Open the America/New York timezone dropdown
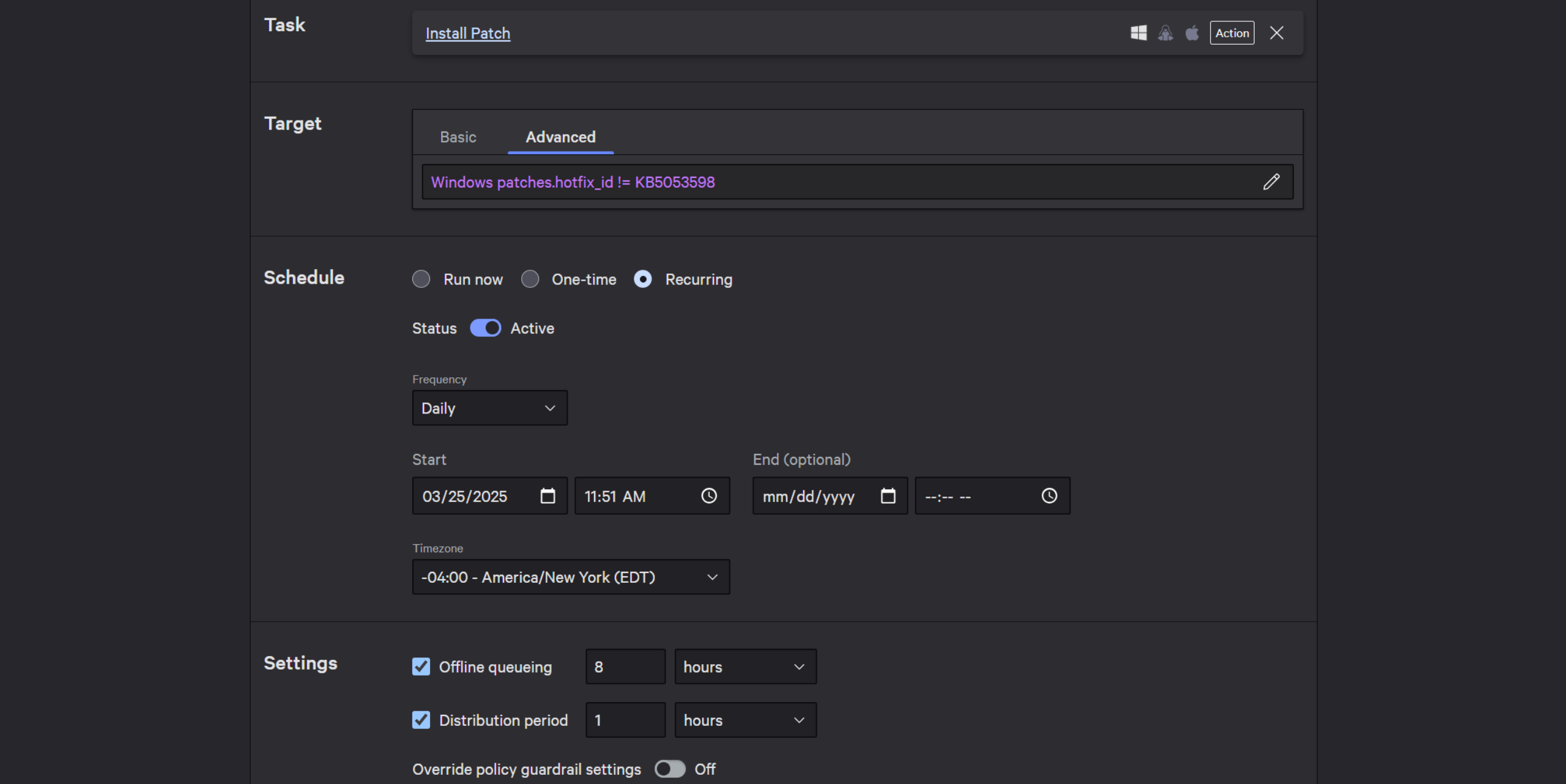 pyautogui.click(x=570, y=577)
